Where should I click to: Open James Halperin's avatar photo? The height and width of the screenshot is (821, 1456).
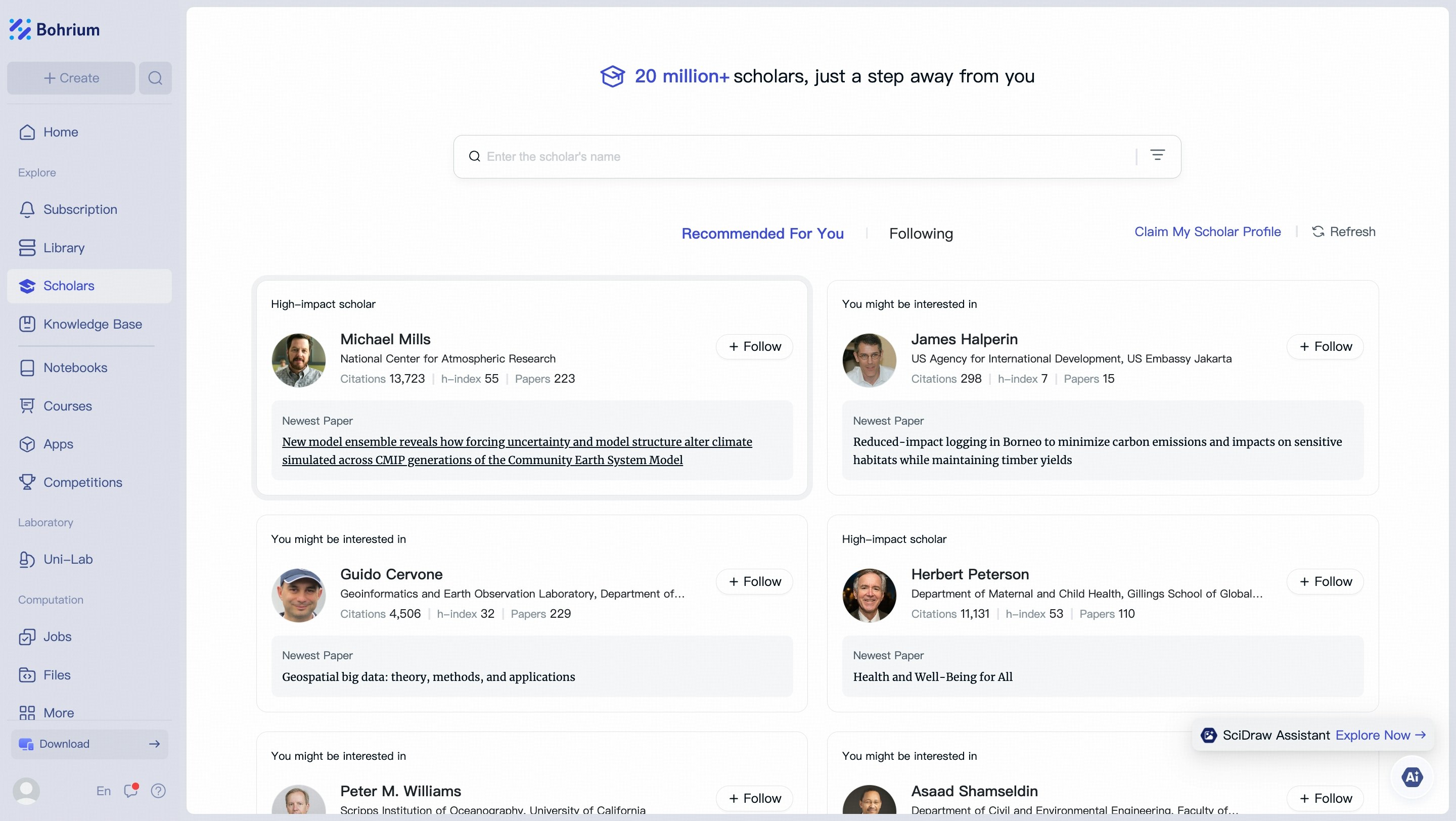pyautogui.click(x=870, y=360)
